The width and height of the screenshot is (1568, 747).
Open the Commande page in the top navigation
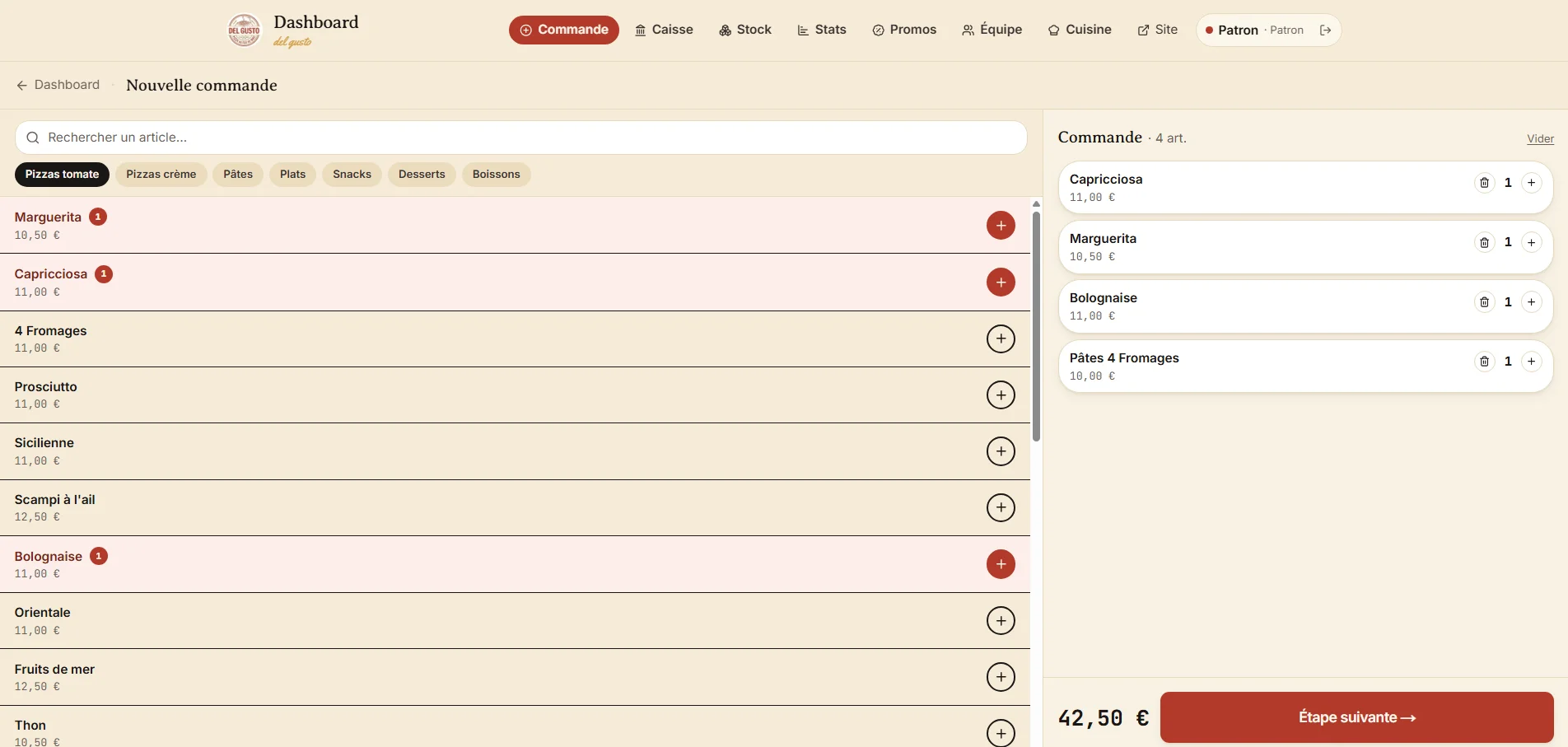tap(564, 30)
